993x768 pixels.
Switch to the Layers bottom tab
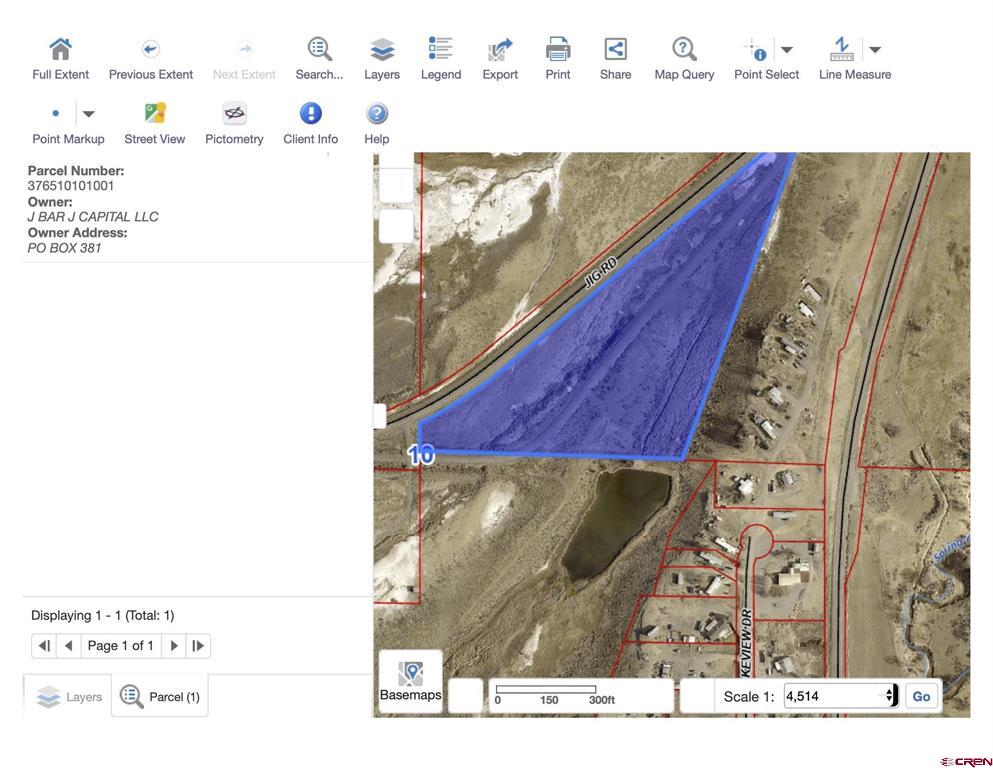click(x=68, y=697)
